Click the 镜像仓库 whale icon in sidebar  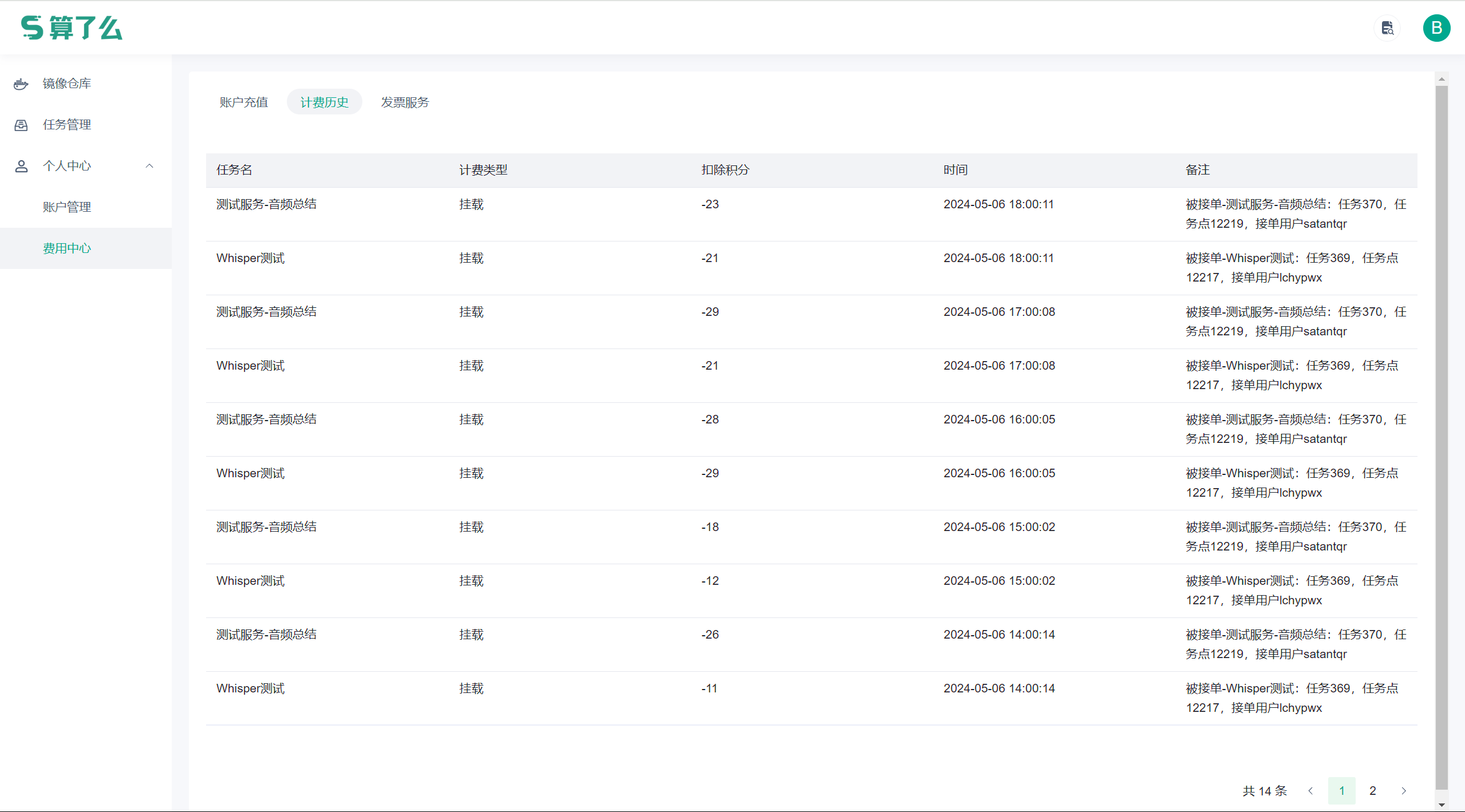21,84
